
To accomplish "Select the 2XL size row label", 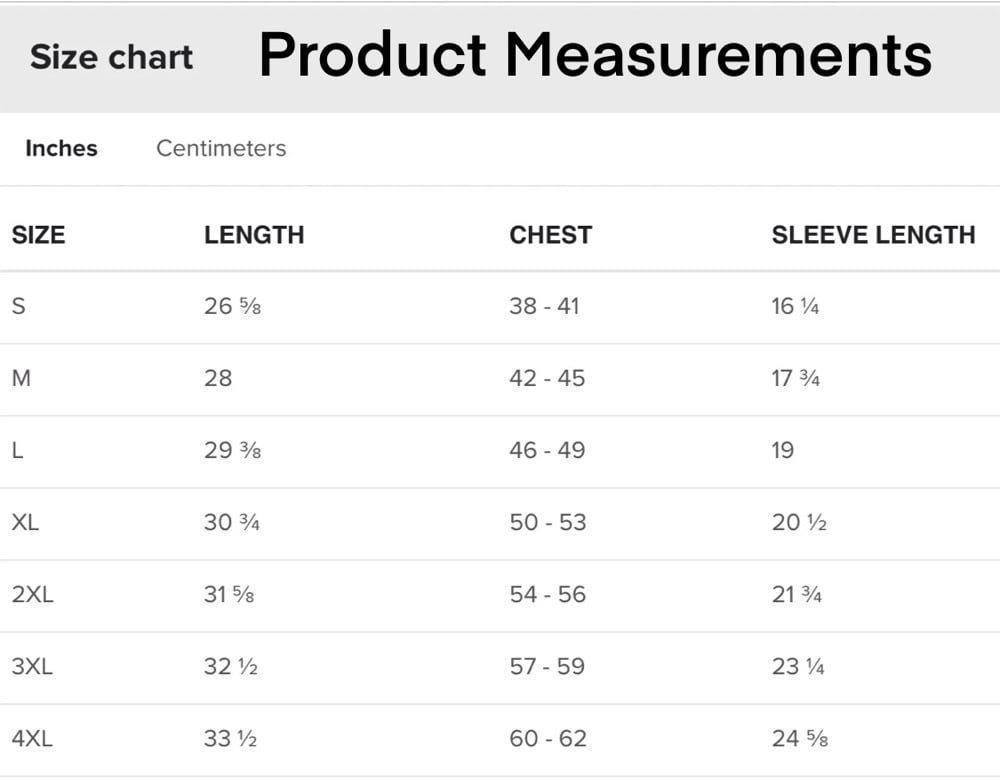I will pyautogui.click(x=33, y=594).
